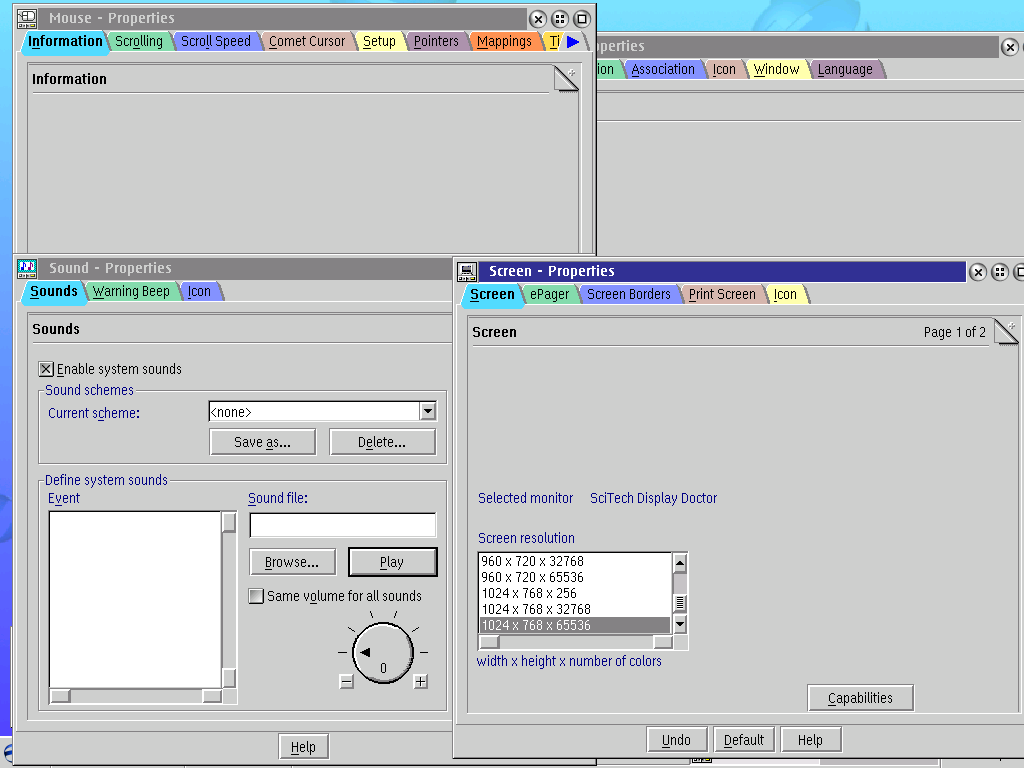Select the Information tab in Mouse Properties
The width and height of the screenshot is (1024, 768).
[65, 41]
